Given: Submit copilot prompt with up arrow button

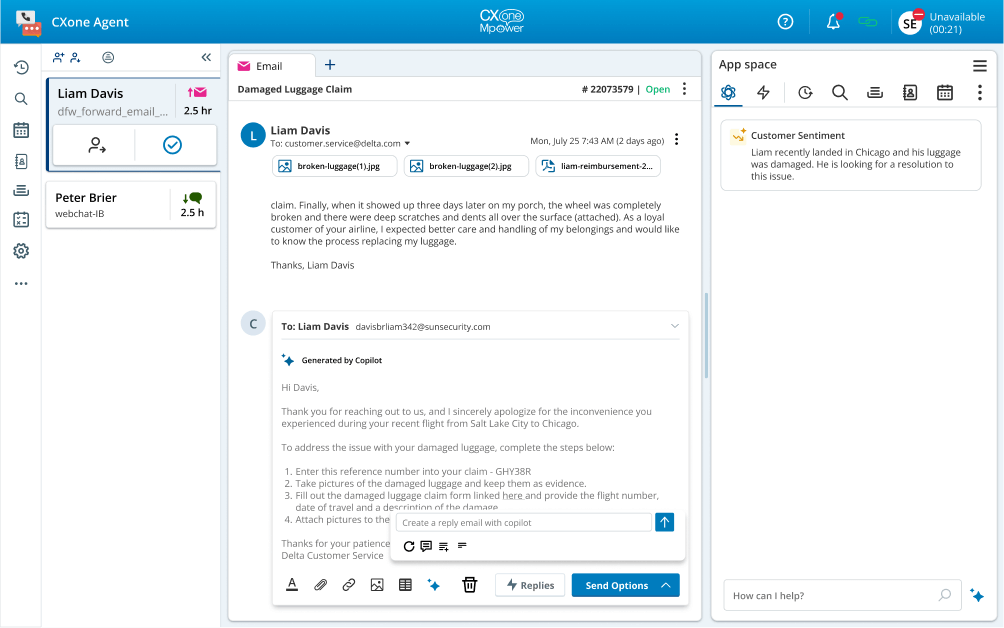Looking at the screenshot, I should point(665,522).
